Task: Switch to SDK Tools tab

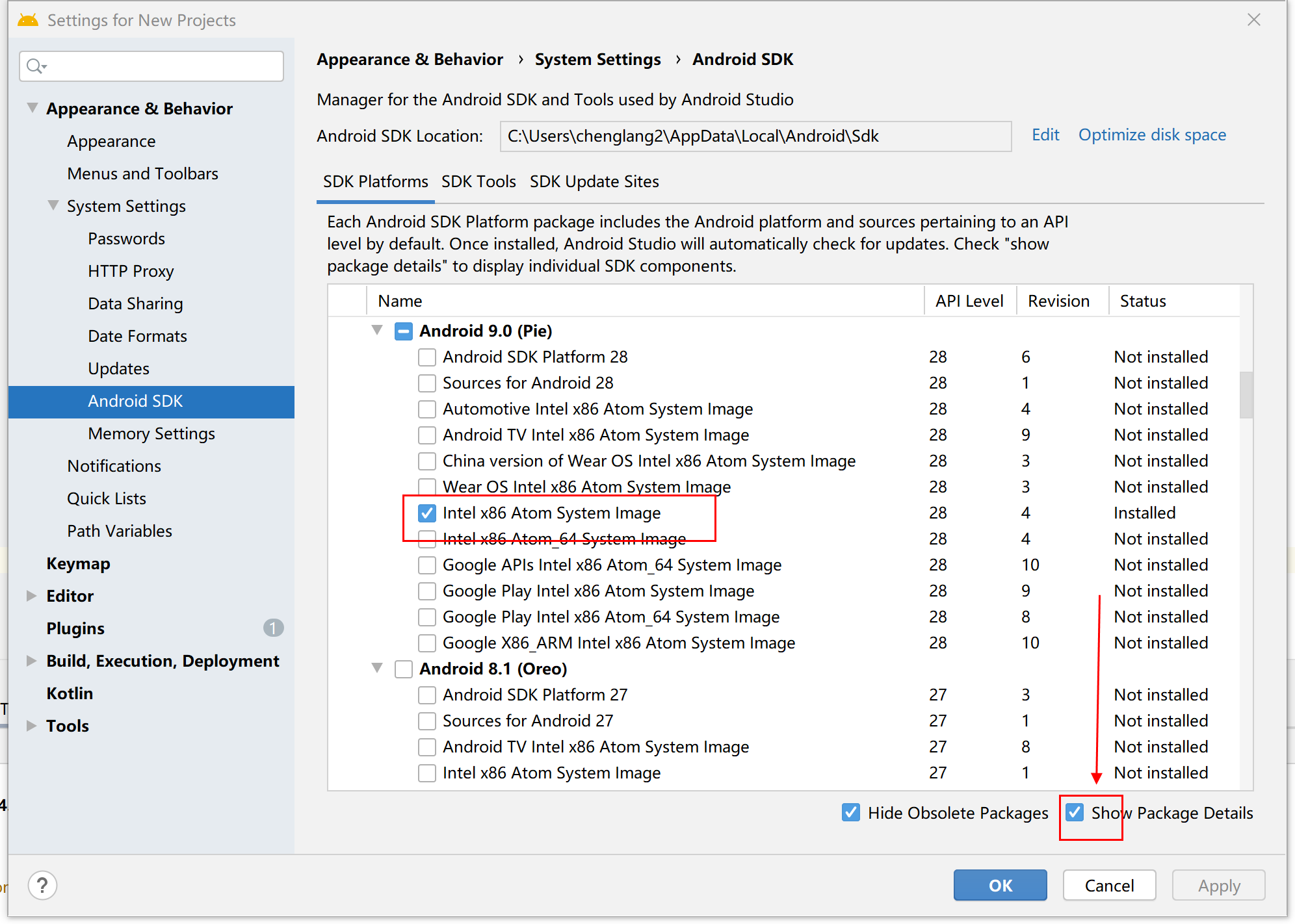Action: (x=478, y=181)
